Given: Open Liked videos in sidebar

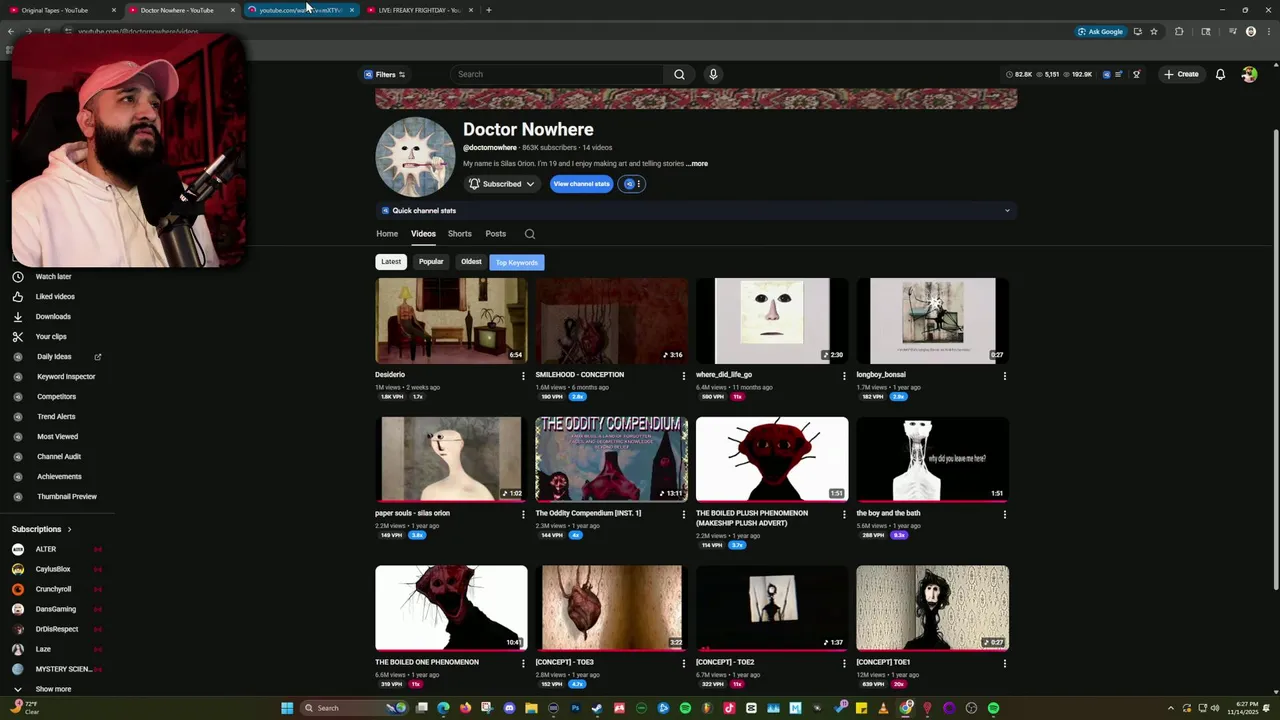Looking at the screenshot, I should pyautogui.click(x=57, y=297).
